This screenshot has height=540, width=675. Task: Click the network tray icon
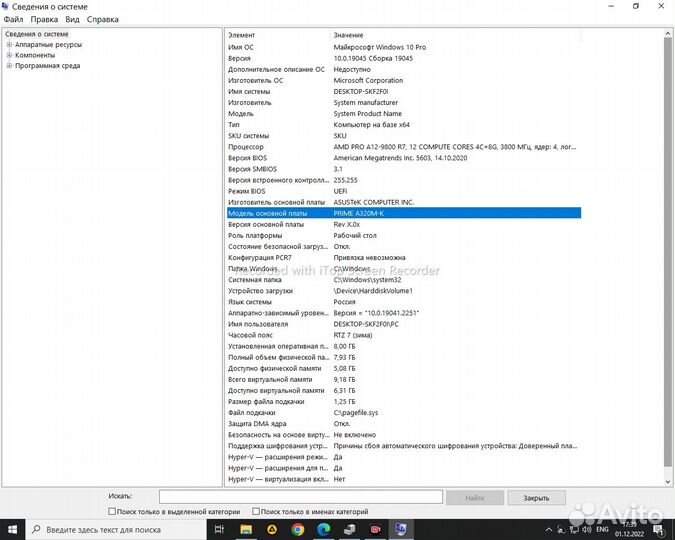(574, 529)
